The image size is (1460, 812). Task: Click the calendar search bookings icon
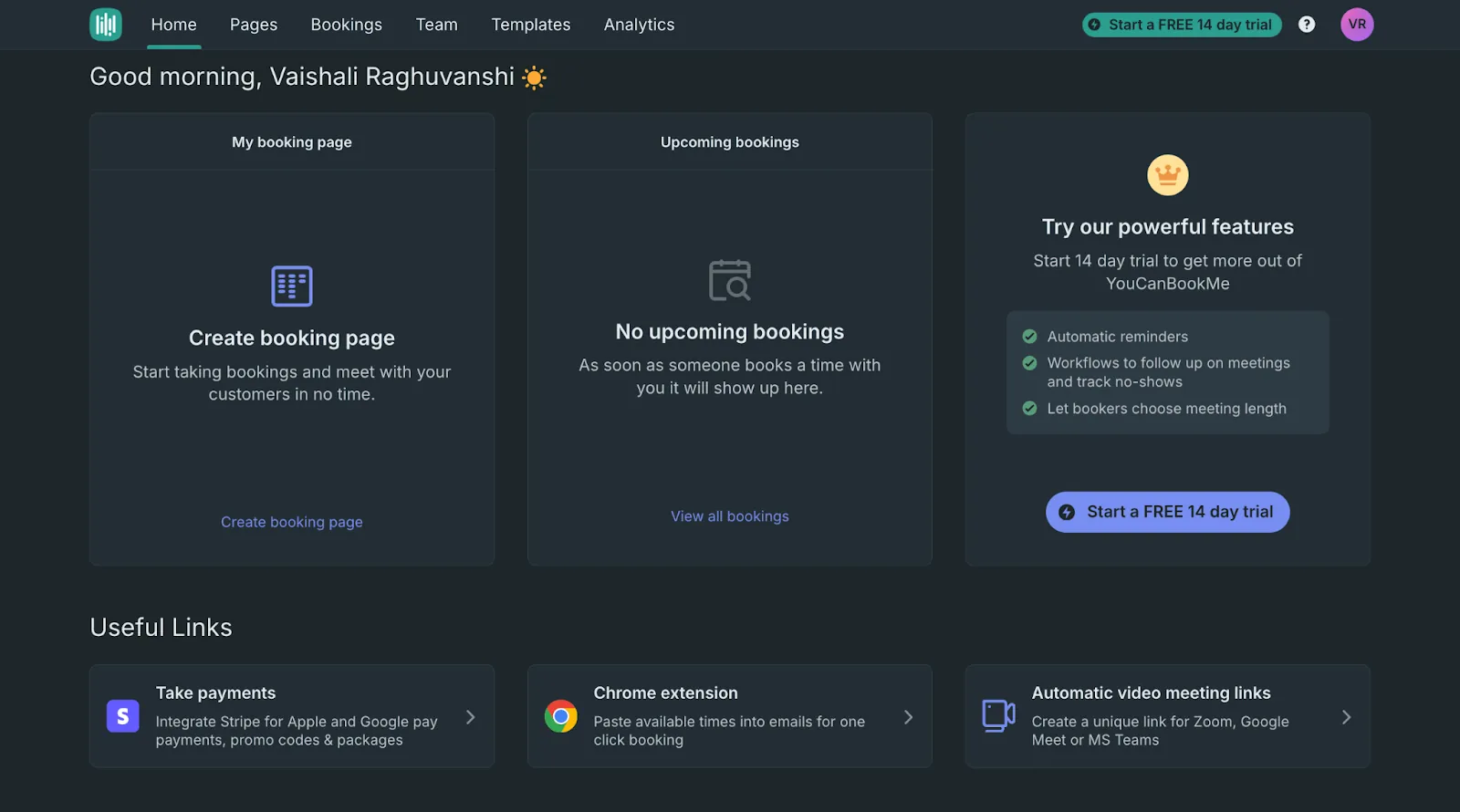pos(730,280)
